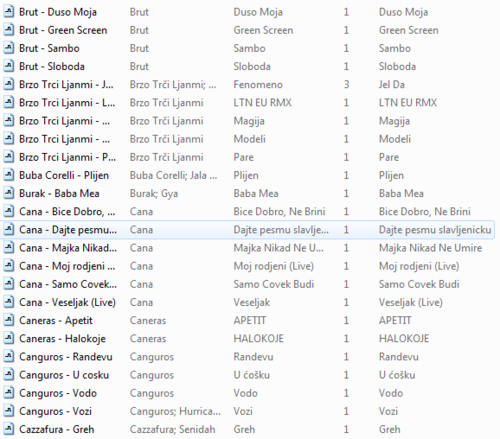The width and height of the screenshot is (500, 439).
Task: Click track number 3 for Jel Da
Action: 346,85
